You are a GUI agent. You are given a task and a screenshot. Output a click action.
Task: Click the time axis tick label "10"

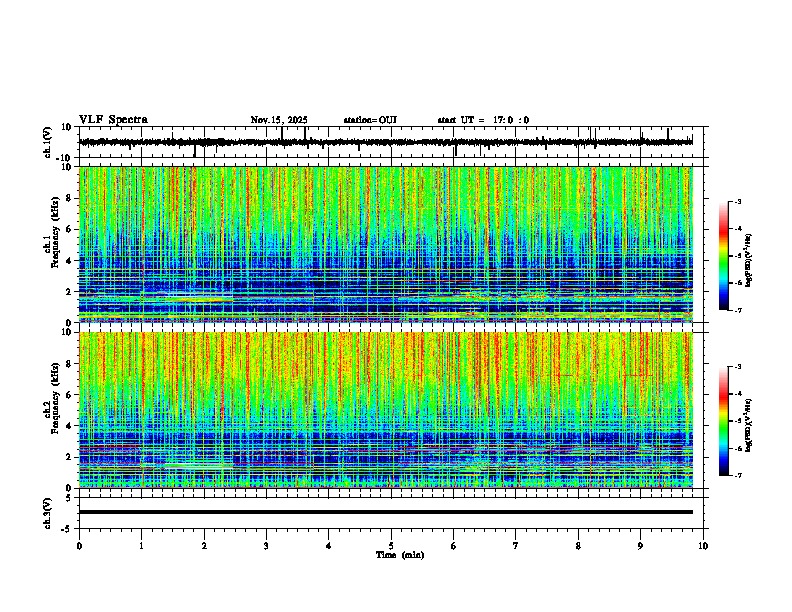coord(703,546)
